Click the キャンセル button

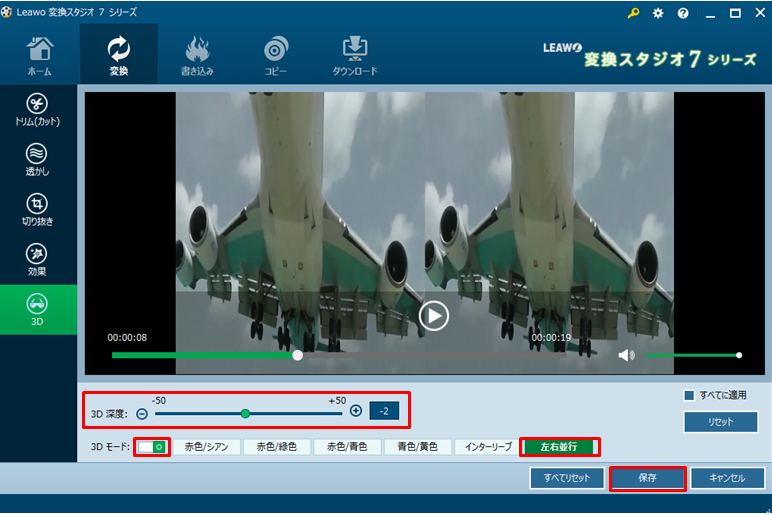click(727, 478)
